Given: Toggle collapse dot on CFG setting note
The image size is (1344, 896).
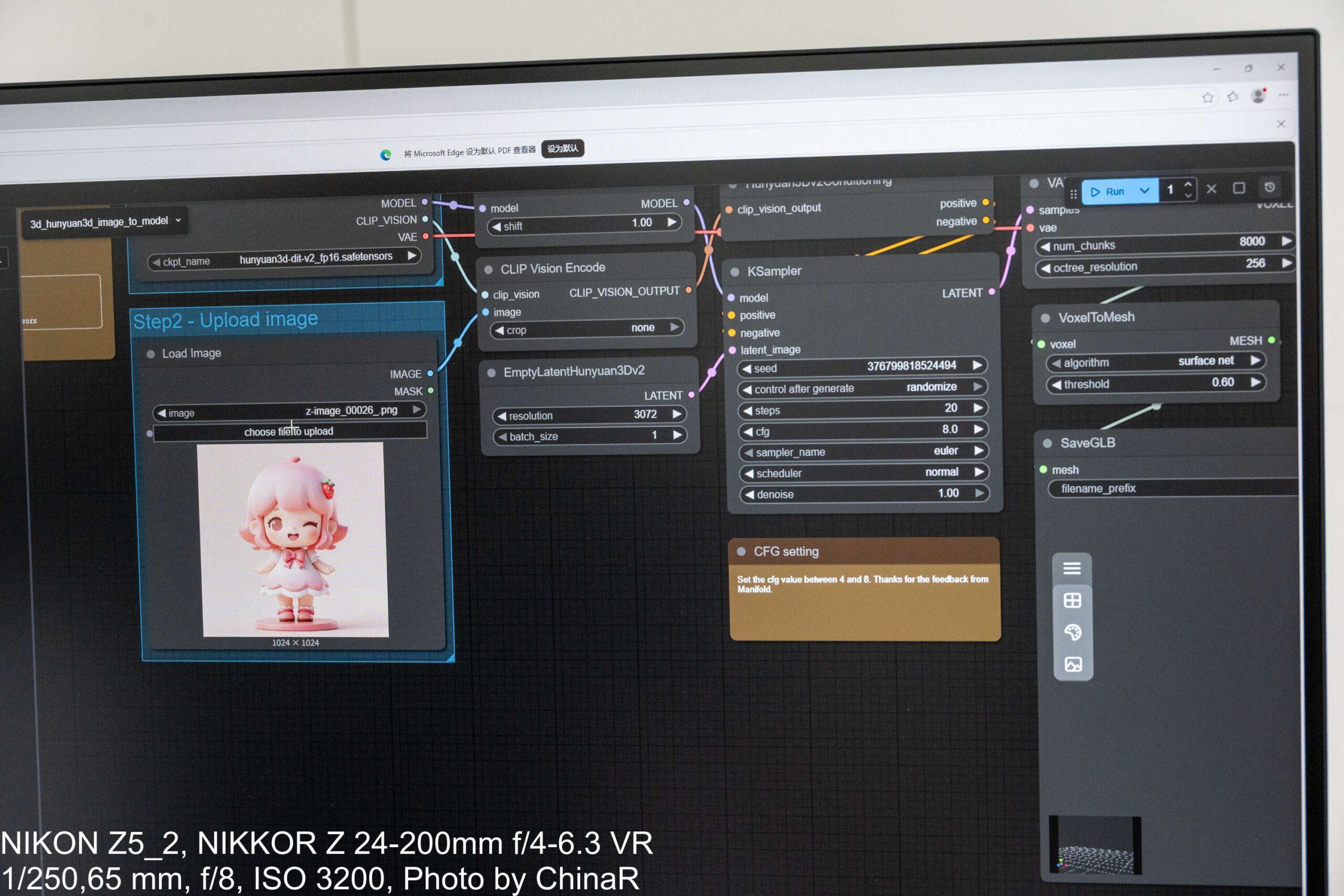Looking at the screenshot, I should tap(741, 552).
